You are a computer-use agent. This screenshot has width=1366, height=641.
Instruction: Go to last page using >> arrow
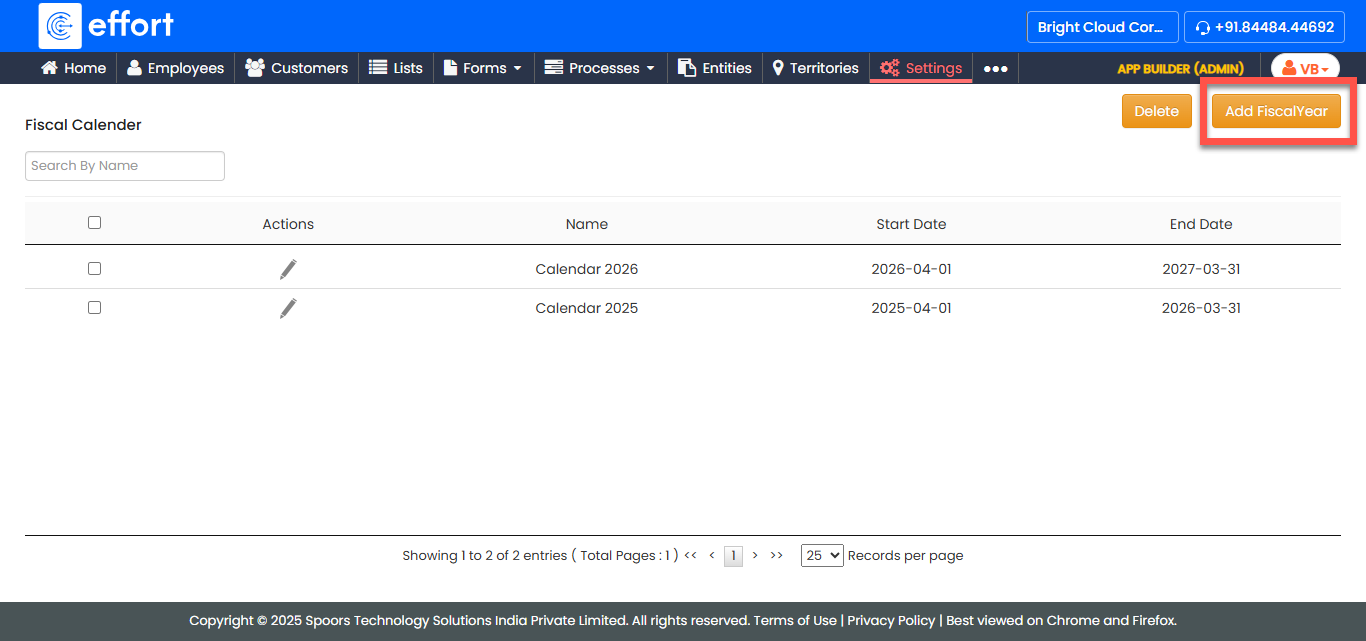tap(777, 555)
